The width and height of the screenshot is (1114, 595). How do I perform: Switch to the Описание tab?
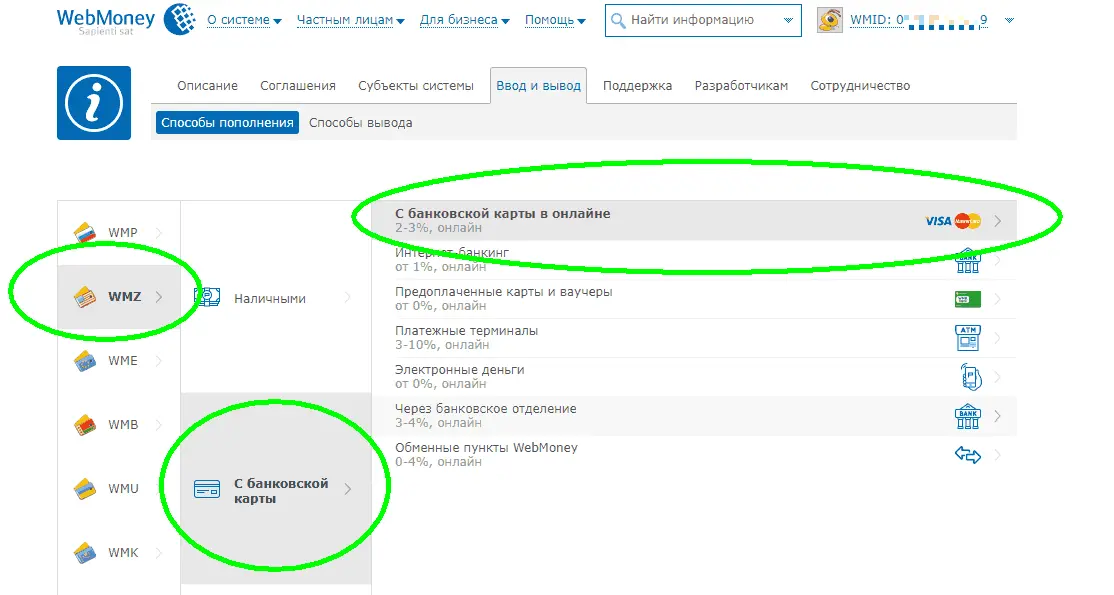207,85
